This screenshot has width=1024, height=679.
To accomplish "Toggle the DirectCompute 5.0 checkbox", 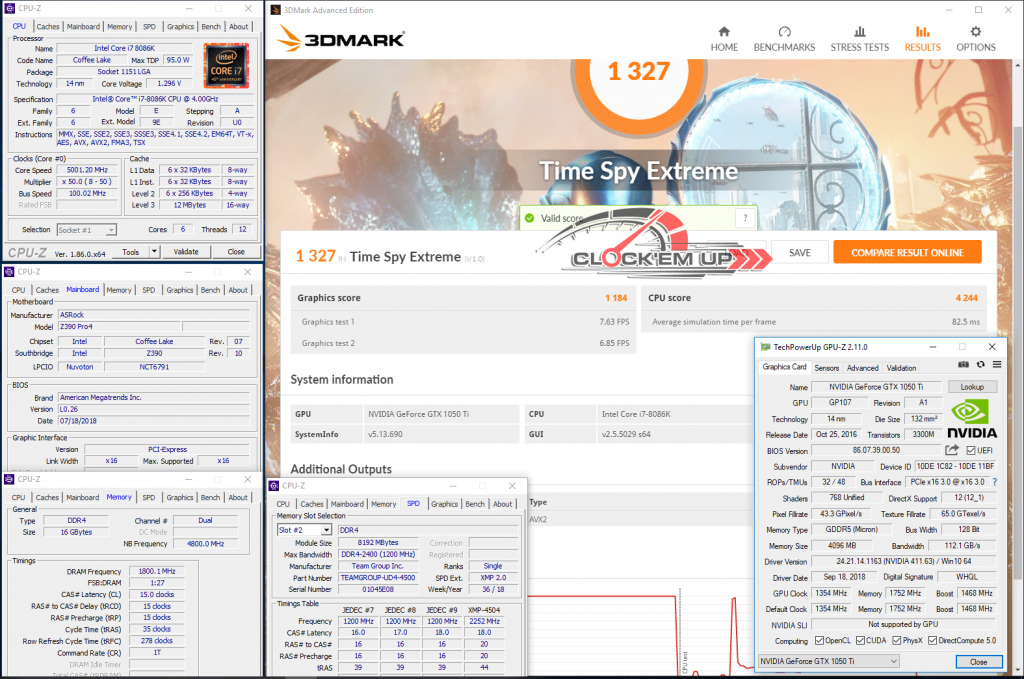I will point(933,640).
